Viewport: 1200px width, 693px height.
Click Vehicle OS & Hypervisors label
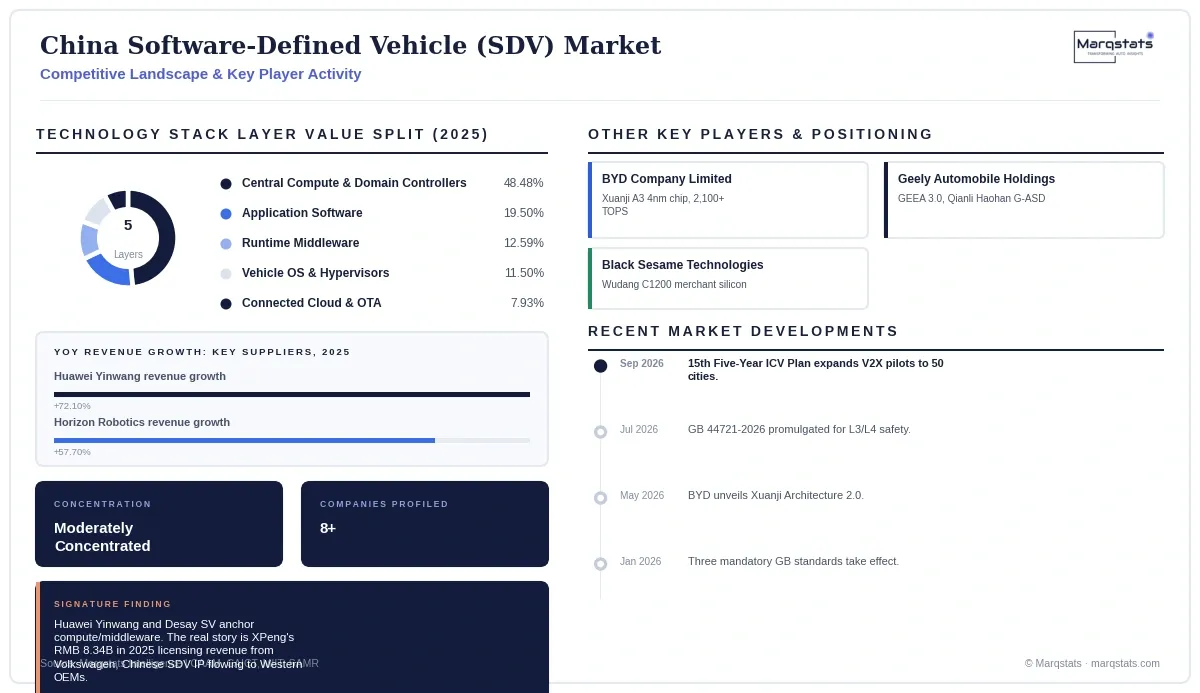click(315, 273)
